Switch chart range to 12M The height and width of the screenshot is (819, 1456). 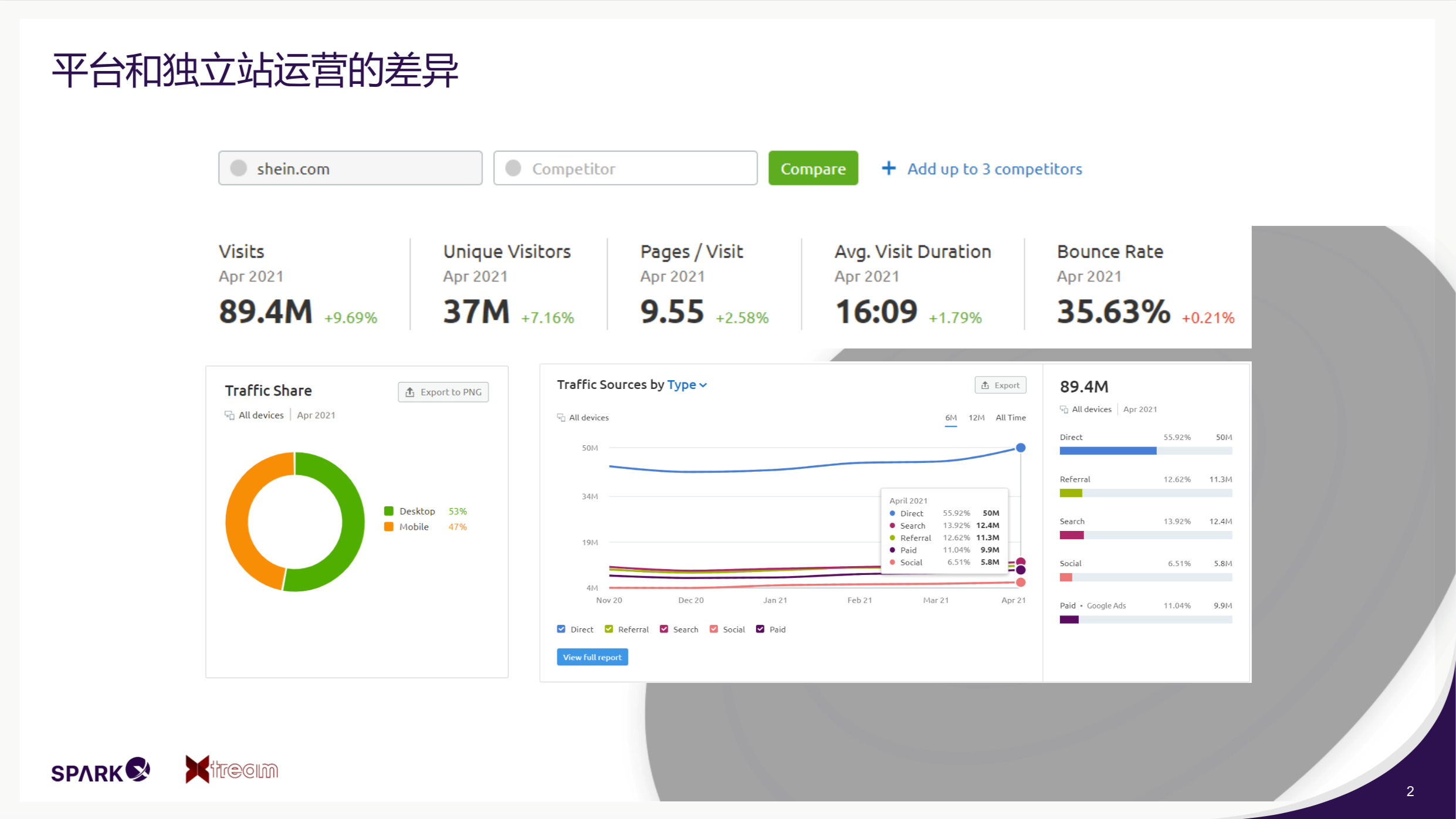(x=976, y=418)
